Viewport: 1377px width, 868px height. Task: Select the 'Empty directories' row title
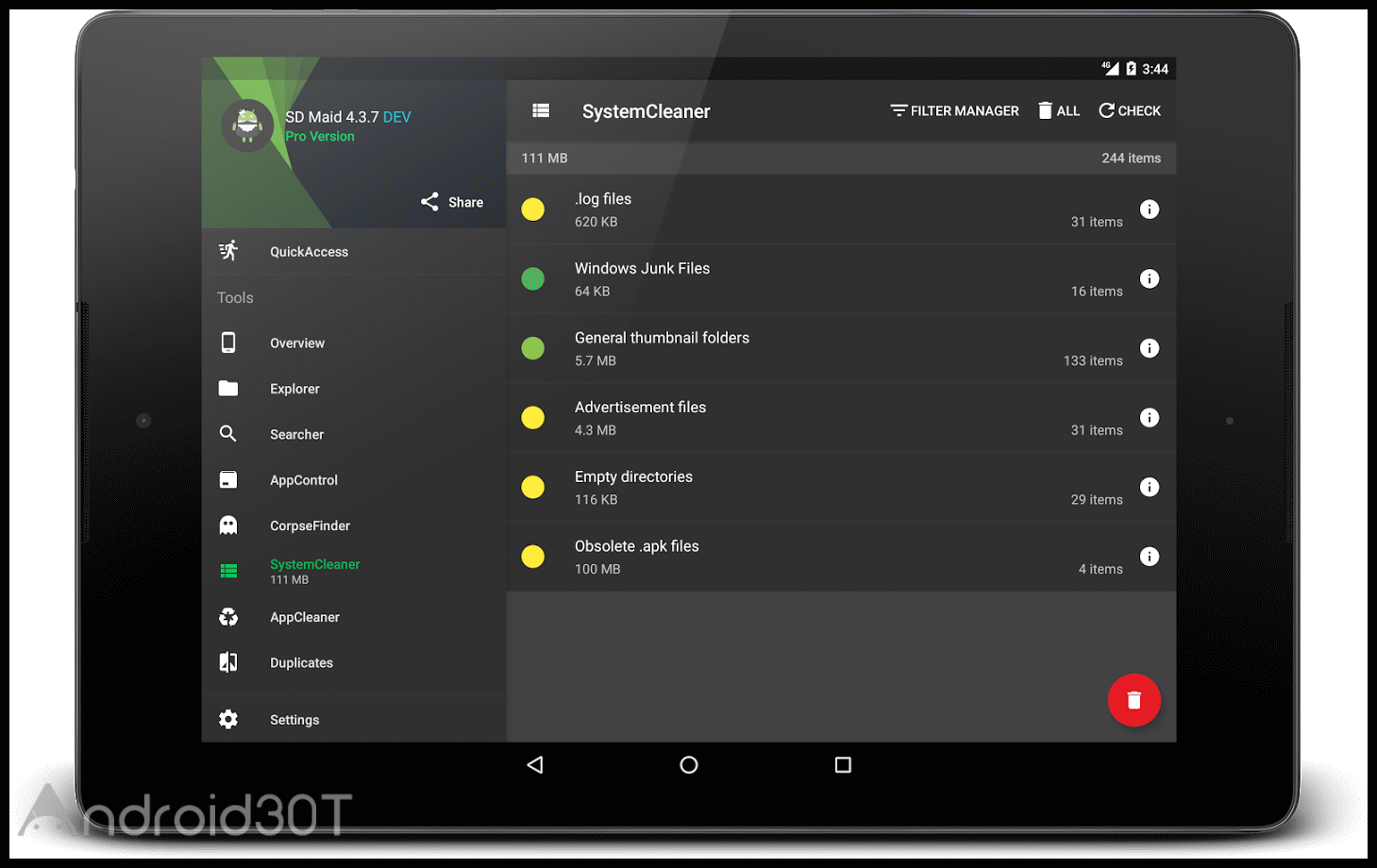coord(633,476)
